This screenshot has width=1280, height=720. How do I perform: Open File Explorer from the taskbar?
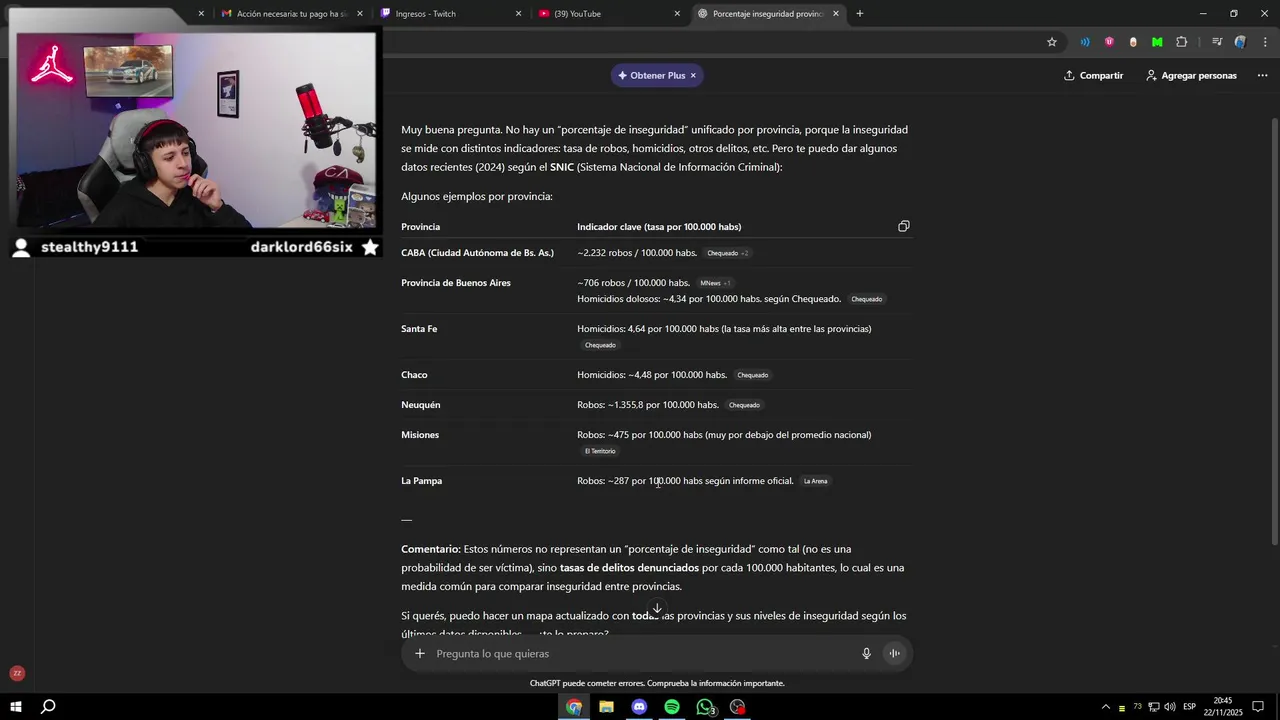(x=606, y=707)
